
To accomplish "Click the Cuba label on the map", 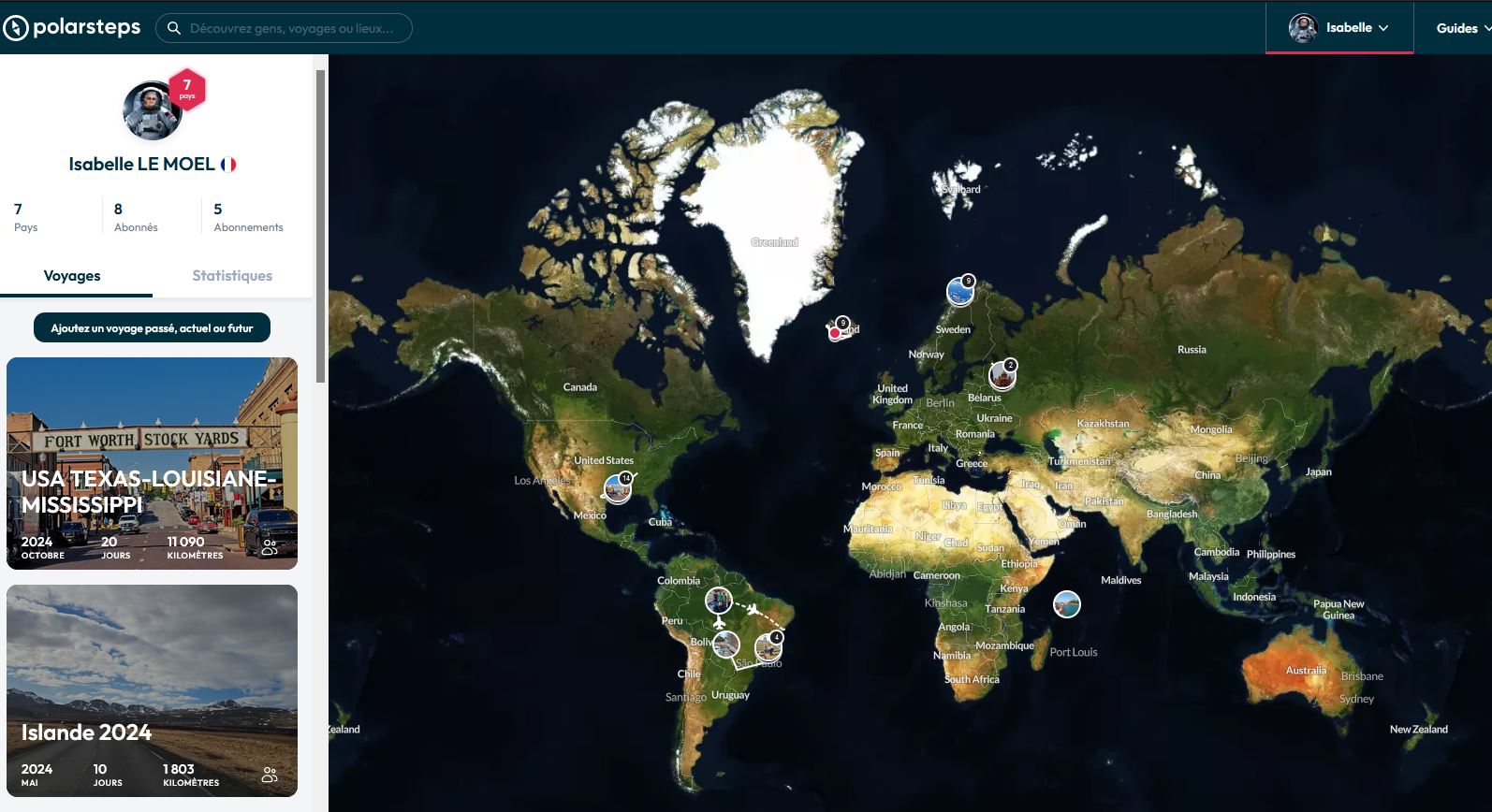I will (x=660, y=522).
